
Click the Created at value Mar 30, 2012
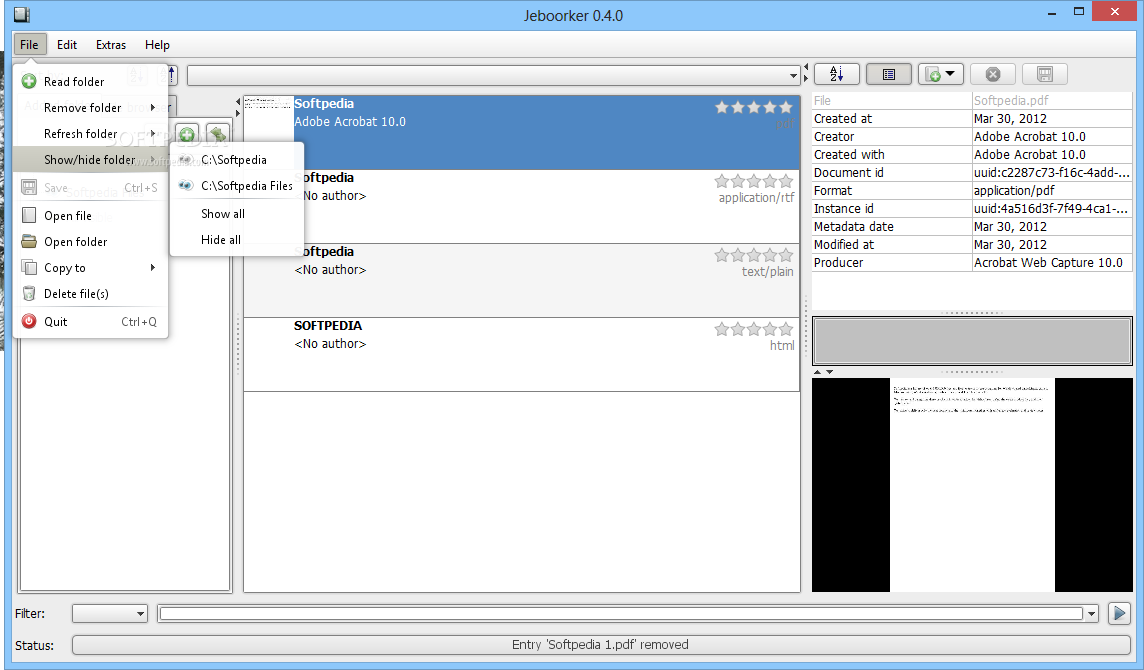coord(1052,118)
